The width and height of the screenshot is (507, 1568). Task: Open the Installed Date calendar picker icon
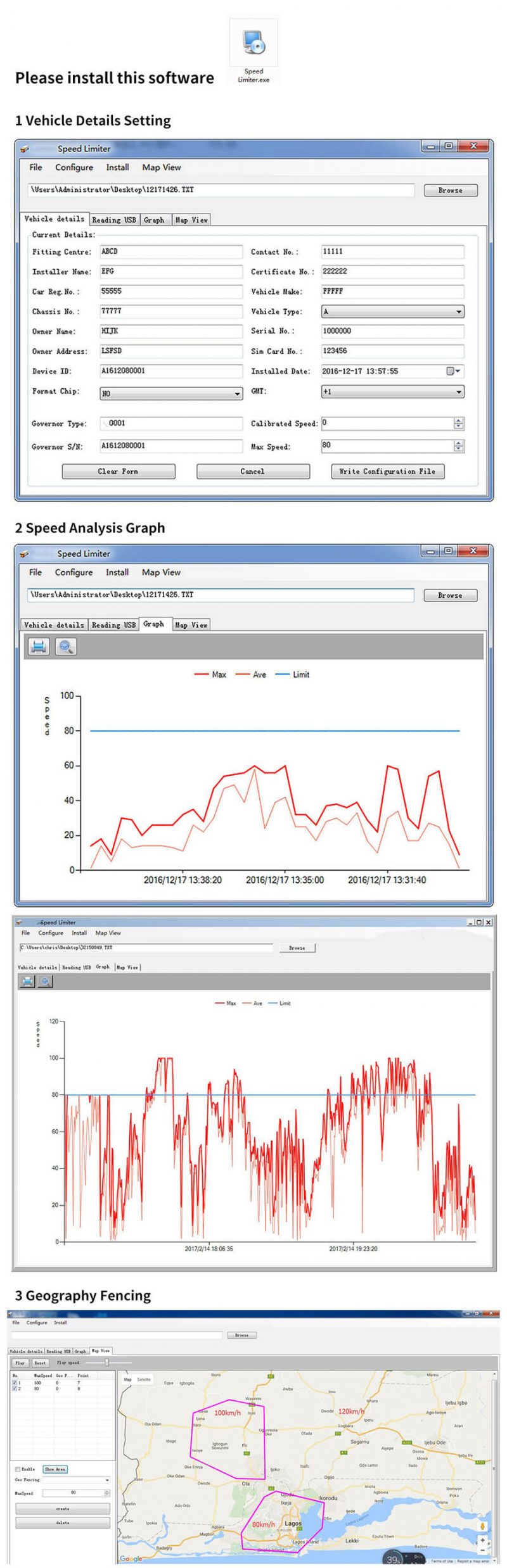coord(452,371)
